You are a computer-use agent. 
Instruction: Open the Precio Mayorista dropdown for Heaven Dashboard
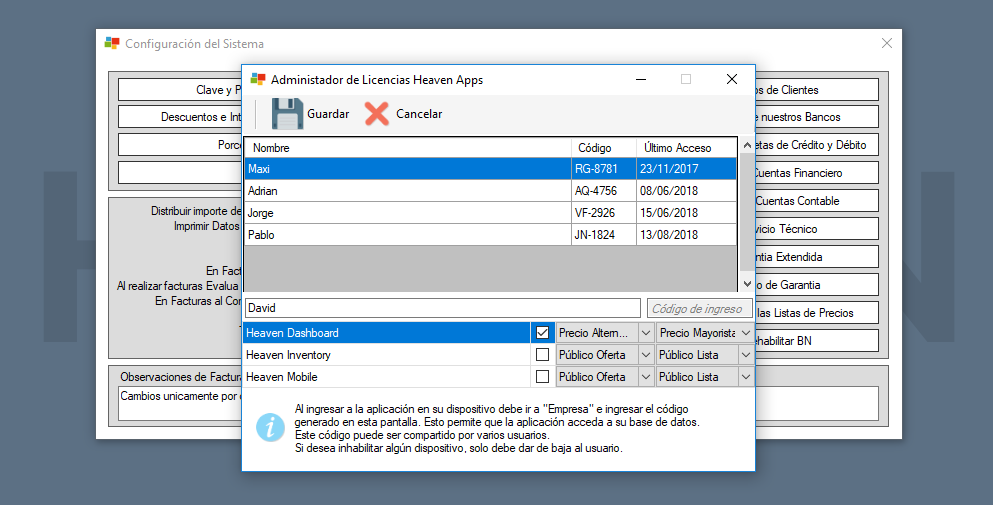(x=705, y=333)
